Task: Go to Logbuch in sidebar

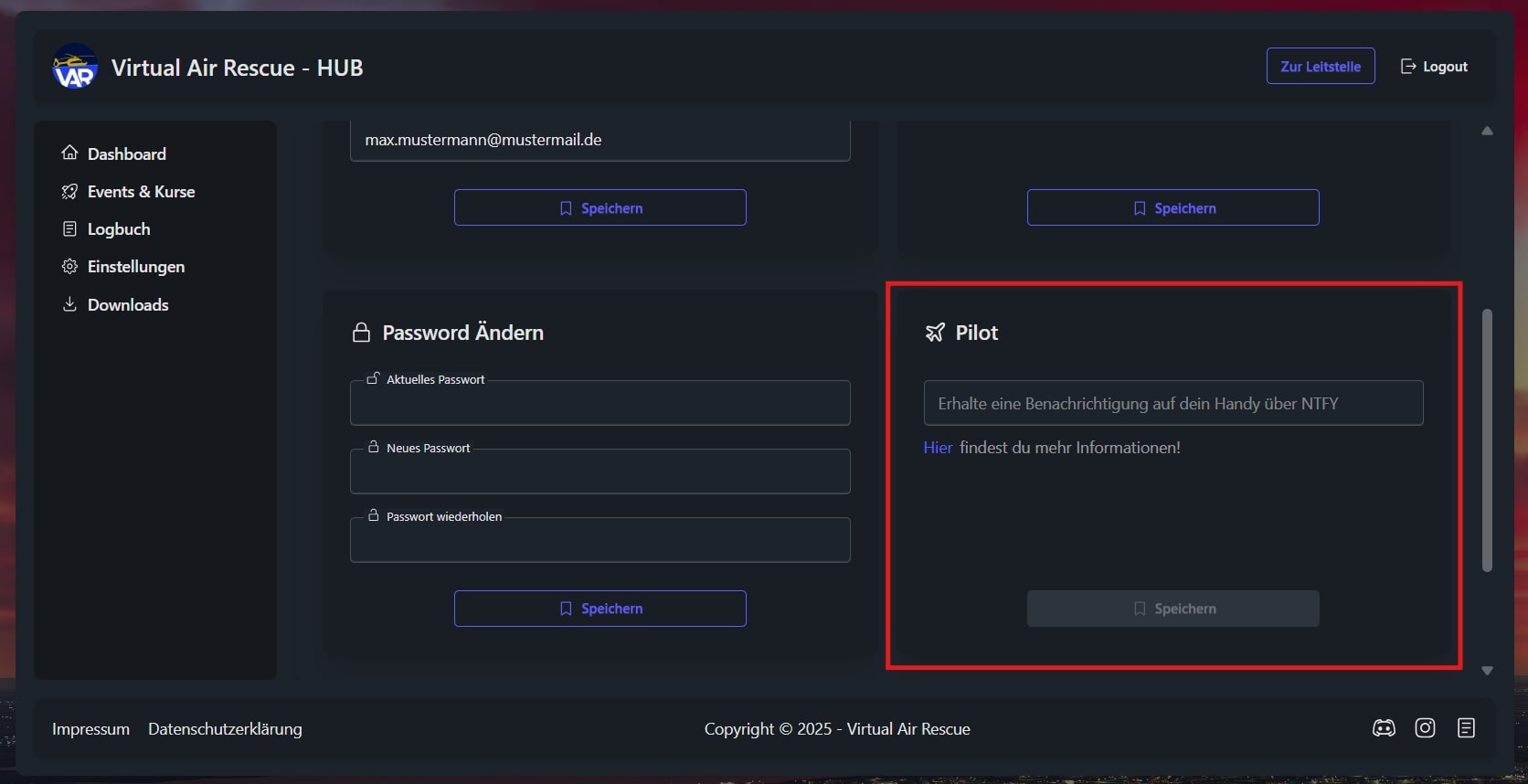Action: [x=119, y=229]
